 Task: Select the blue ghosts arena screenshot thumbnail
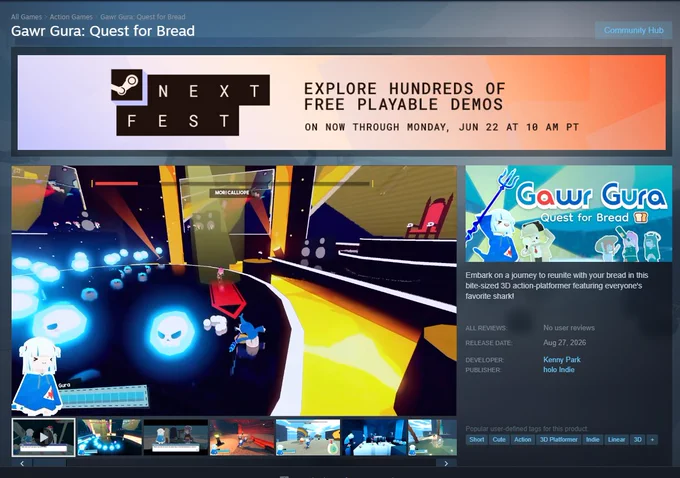(x=109, y=437)
